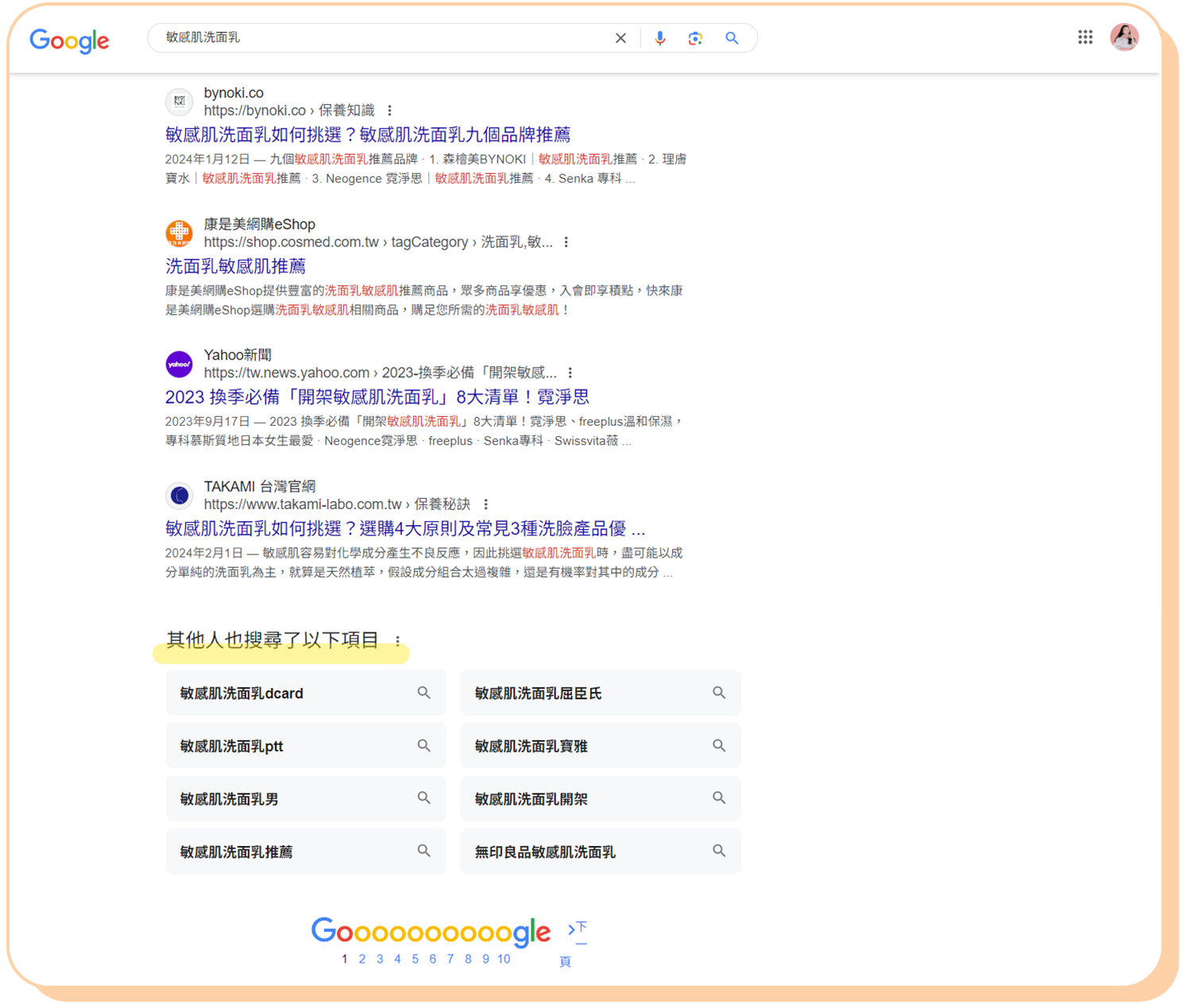The width and height of the screenshot is (1183, 1008).
Task: Select related search 敏感肌洗面乳開架
Action: (601, 798)
